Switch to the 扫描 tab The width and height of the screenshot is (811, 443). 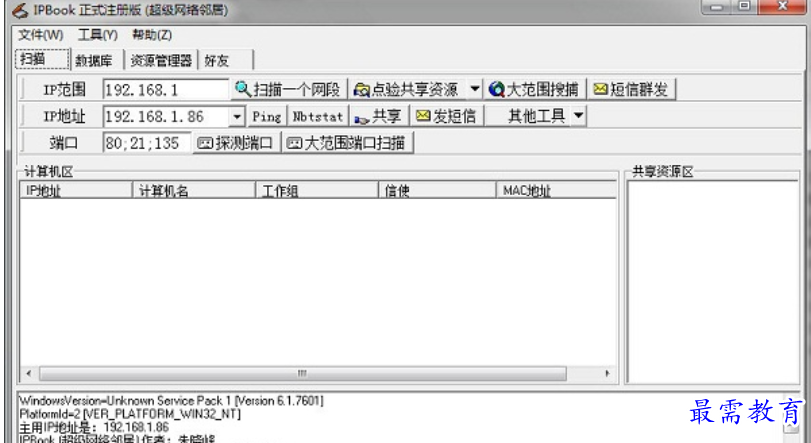click(42, 59)
